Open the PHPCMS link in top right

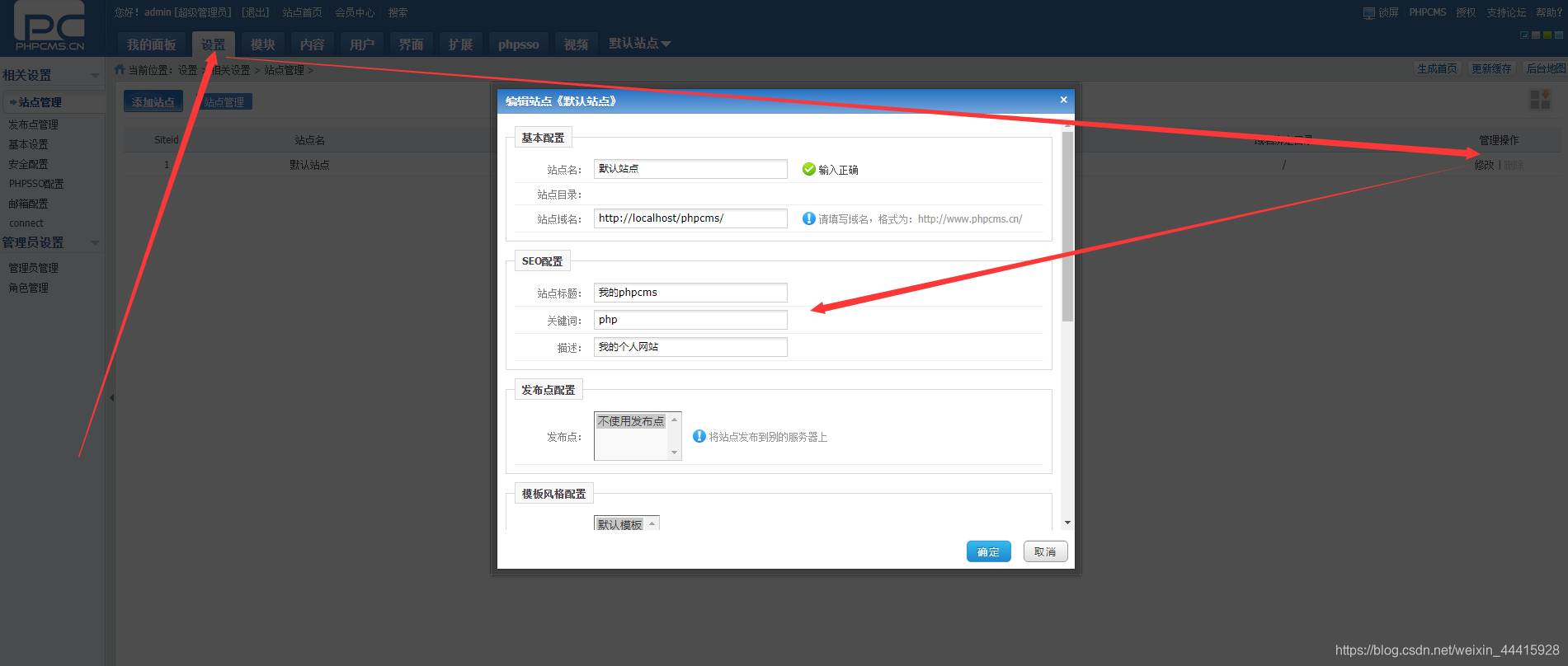coord(1428,12)
